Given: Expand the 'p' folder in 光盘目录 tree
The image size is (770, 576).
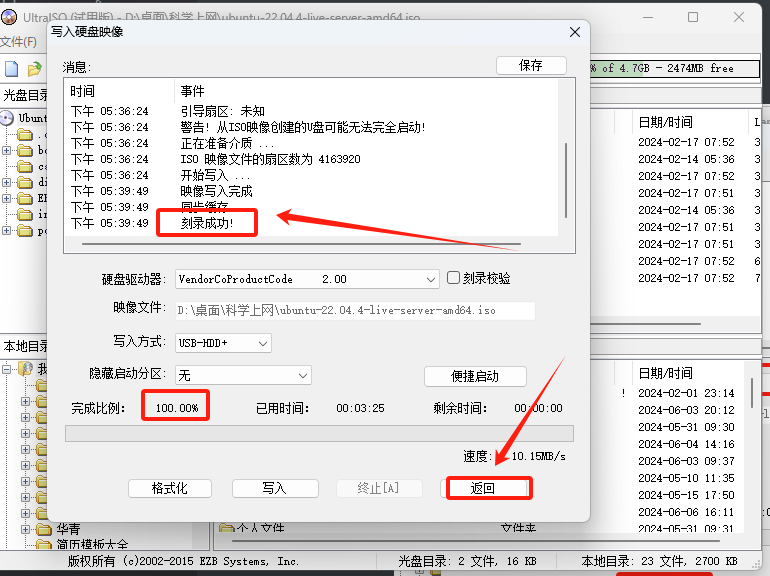Looking at the screenshot, I should coord(6,230).
